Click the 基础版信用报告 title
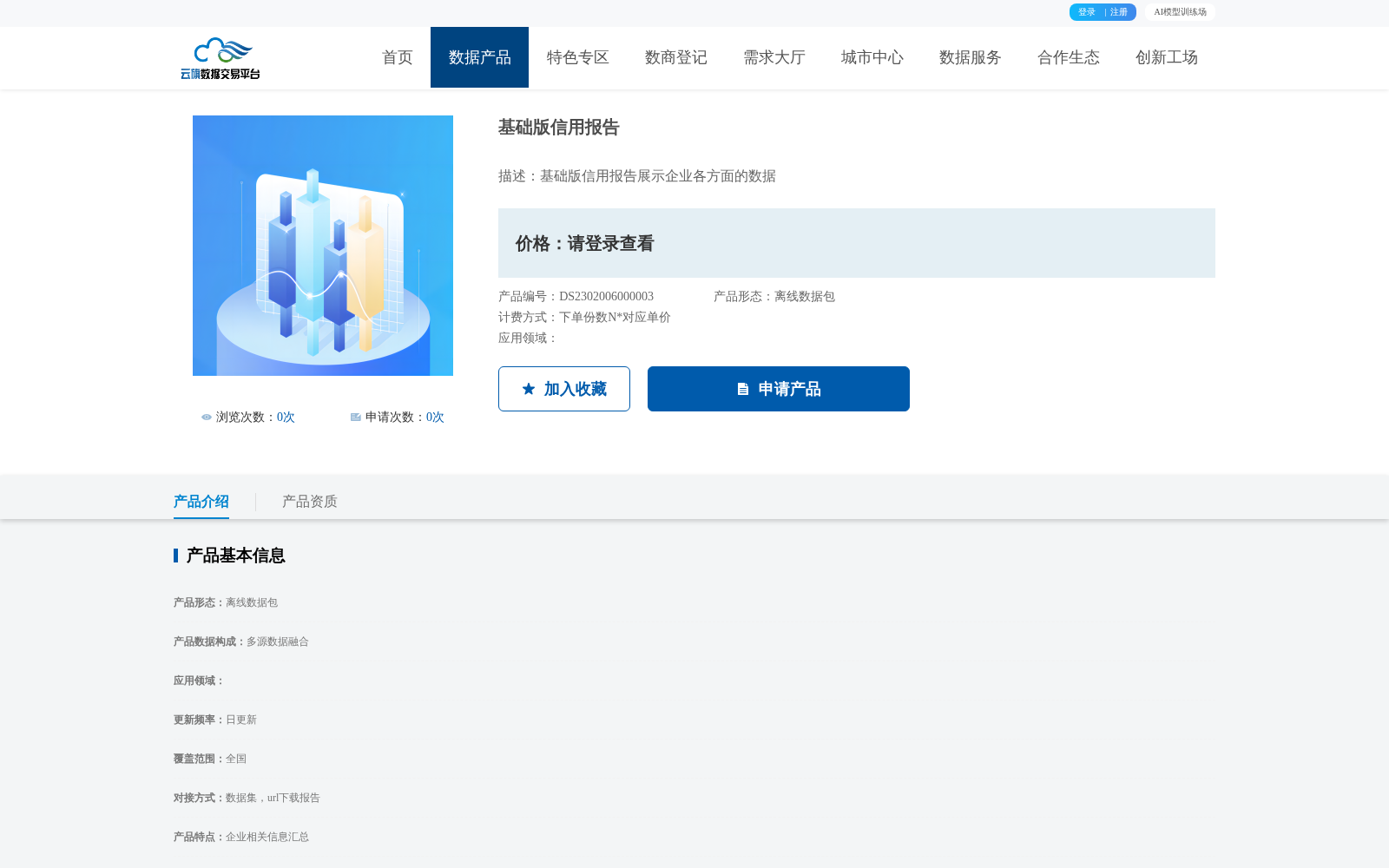Image resolution: width=1389 pixels, height=868 pixels. pyautogui.click(x=559, y=128)
